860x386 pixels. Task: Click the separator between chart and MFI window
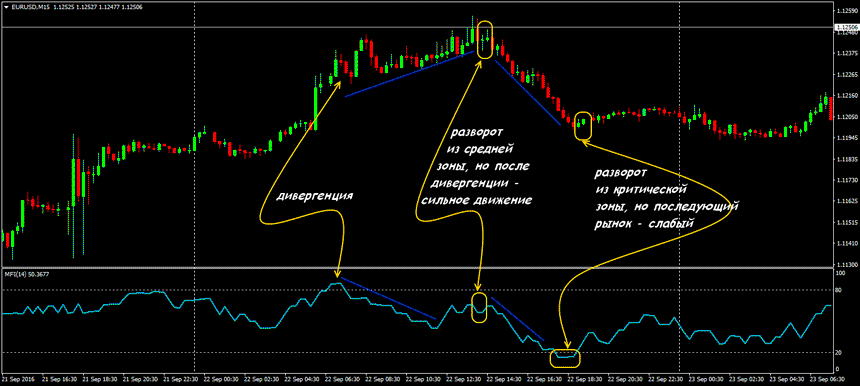(x=417, y=268)
